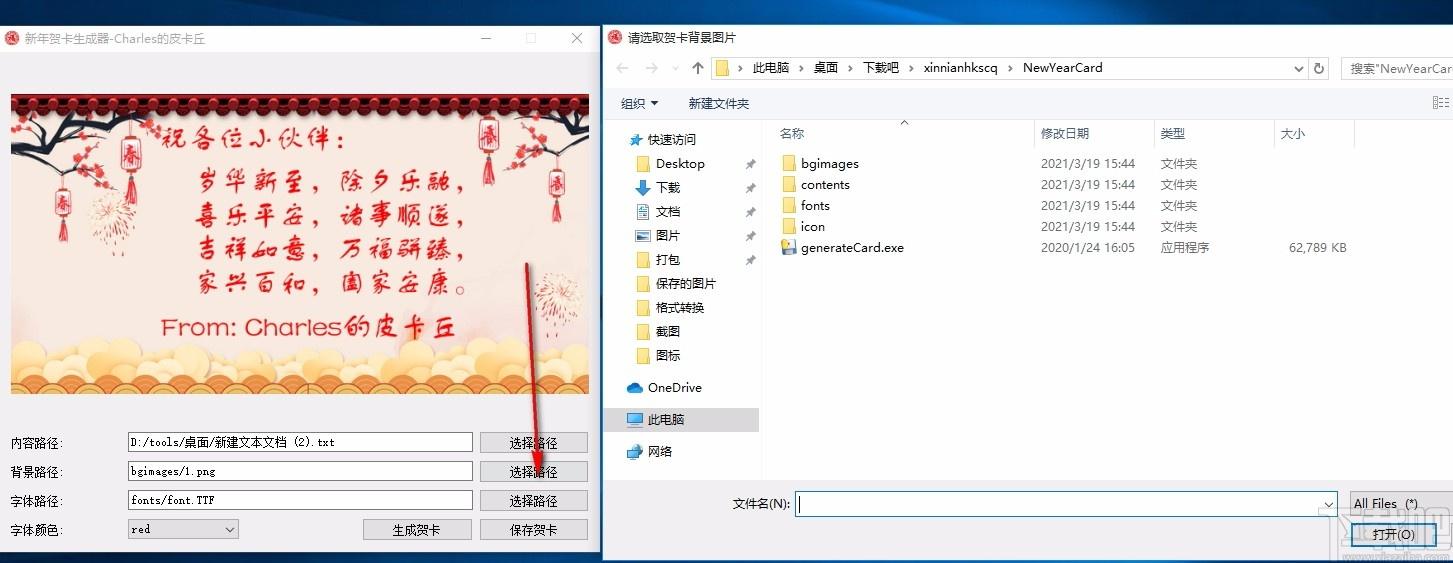Screen dimensions: 1453x563
Task: Open the 组织 organize menu
Action: coord(639,103)
